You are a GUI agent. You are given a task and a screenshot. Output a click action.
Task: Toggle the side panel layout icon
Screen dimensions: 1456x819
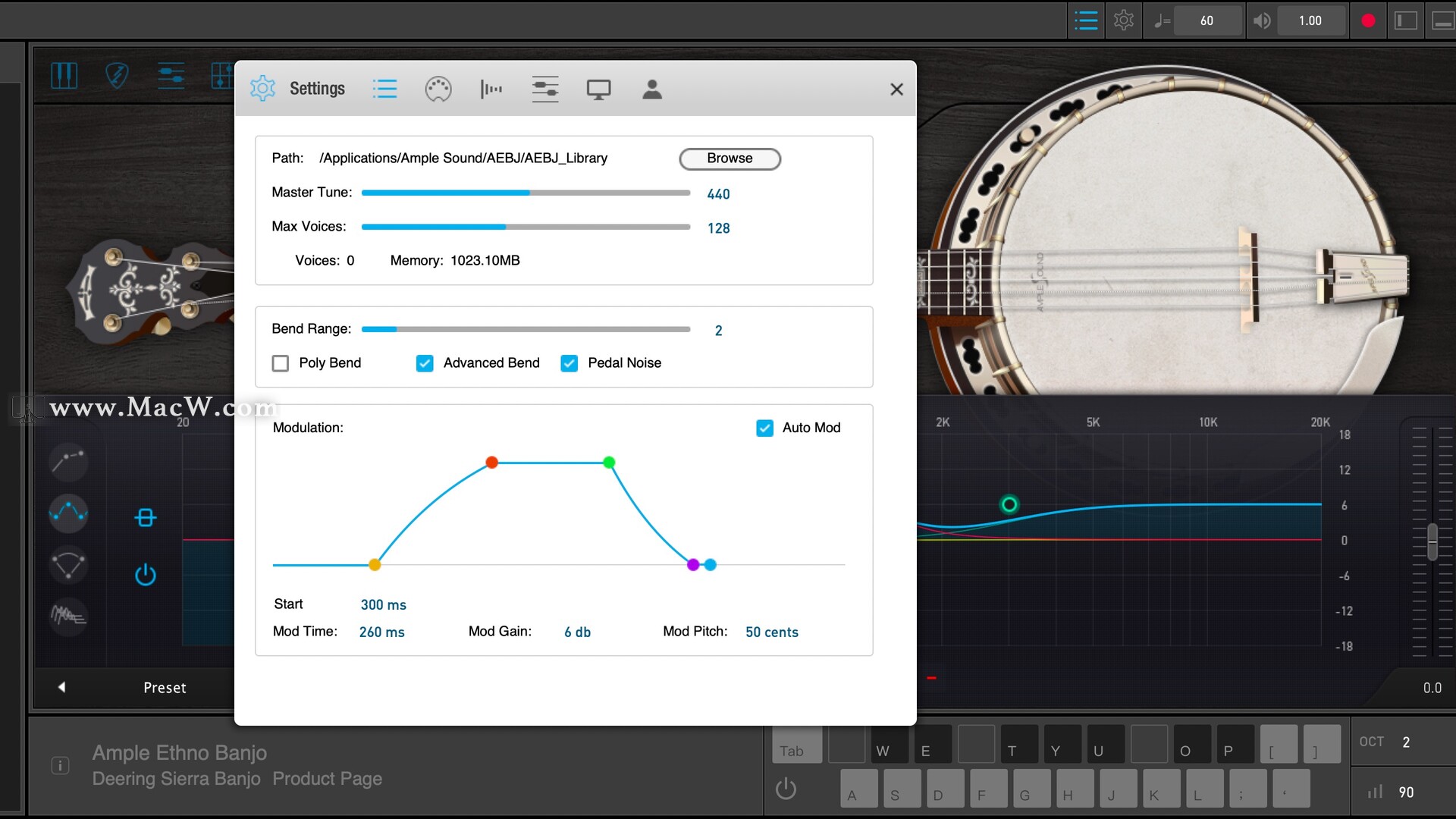click(1406, 21)
